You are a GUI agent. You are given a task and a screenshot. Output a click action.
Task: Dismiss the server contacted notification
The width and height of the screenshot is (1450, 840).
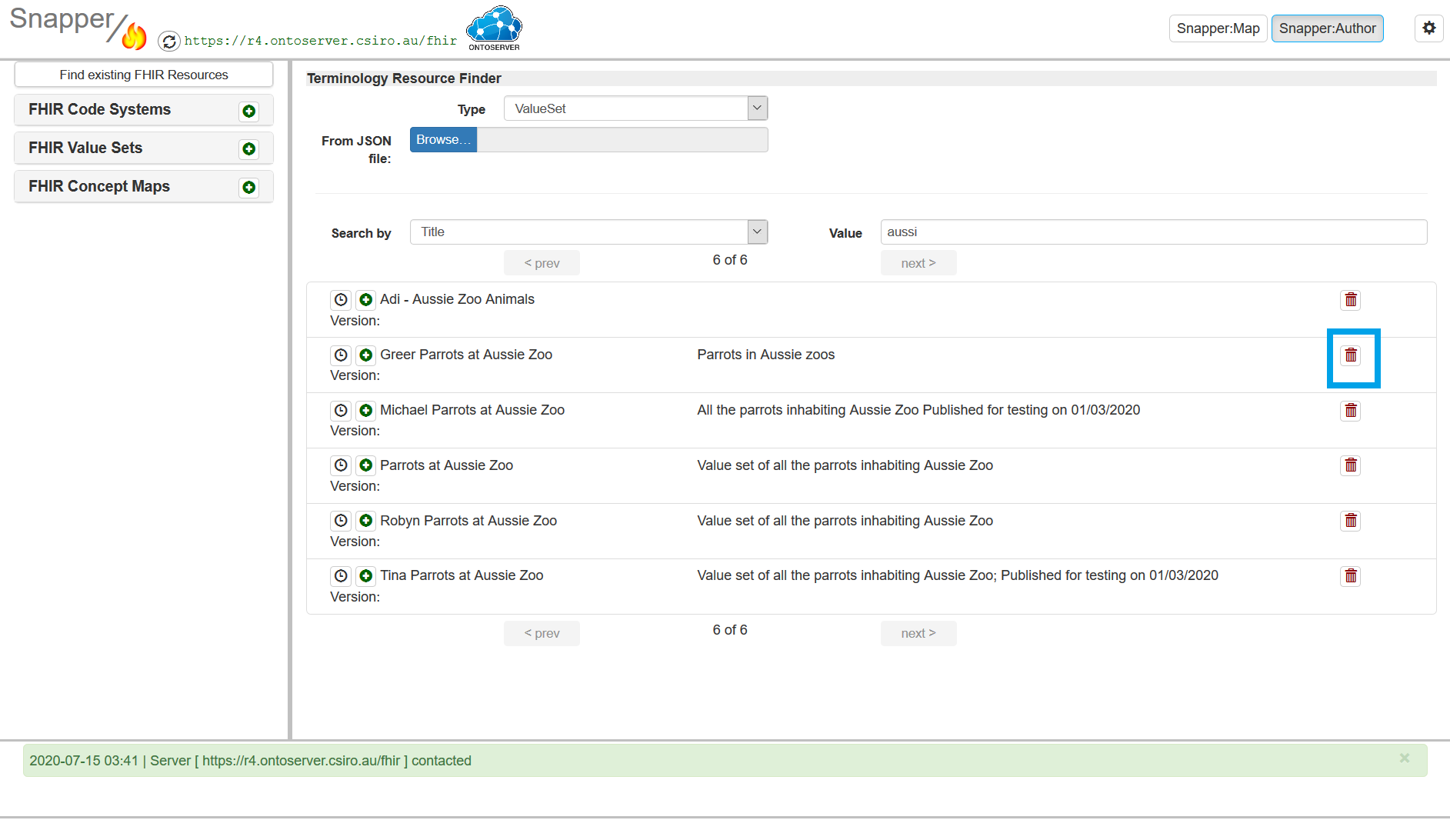[x=1404, y=758]
